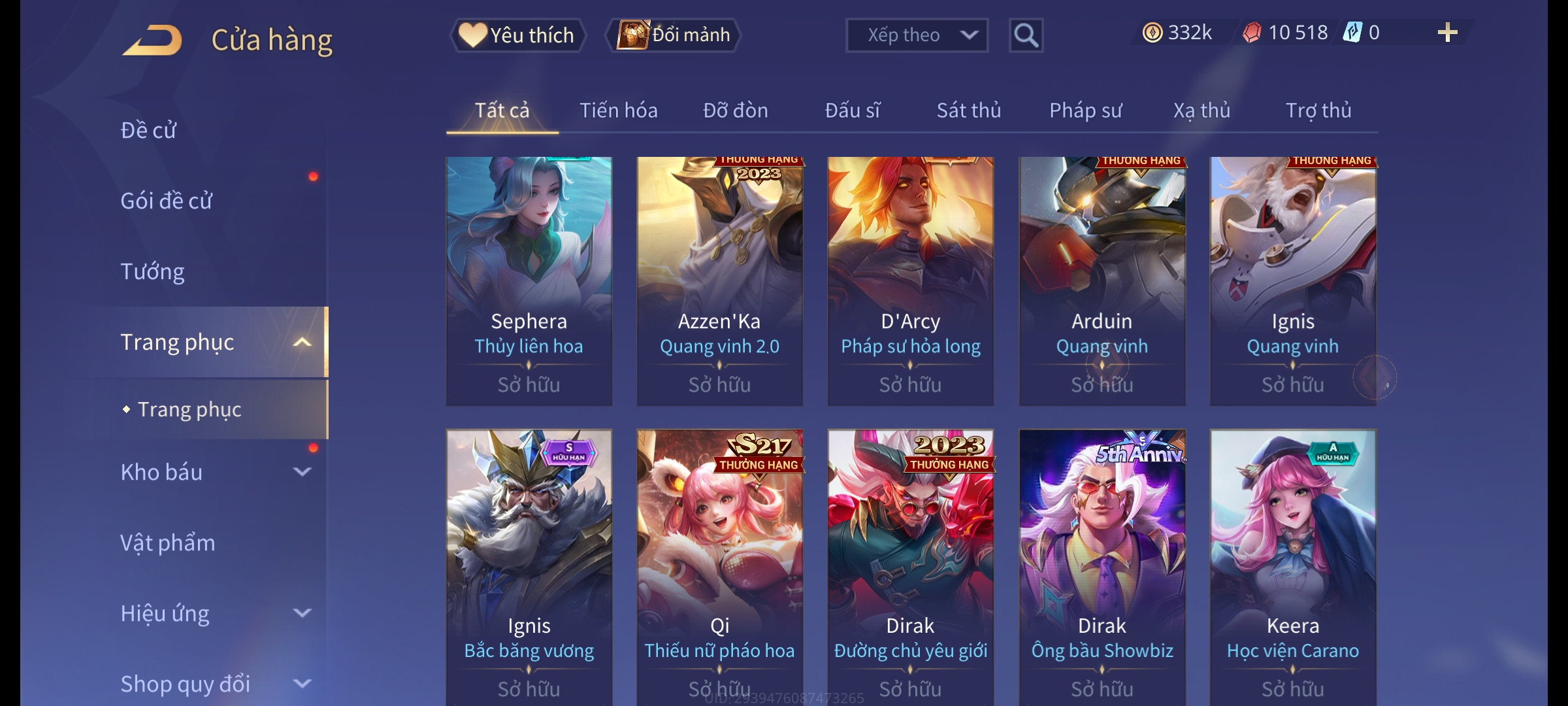Switch to the Sát thủ tab
The width and height of the screenshot is (1568, 706).
(969, 110)
